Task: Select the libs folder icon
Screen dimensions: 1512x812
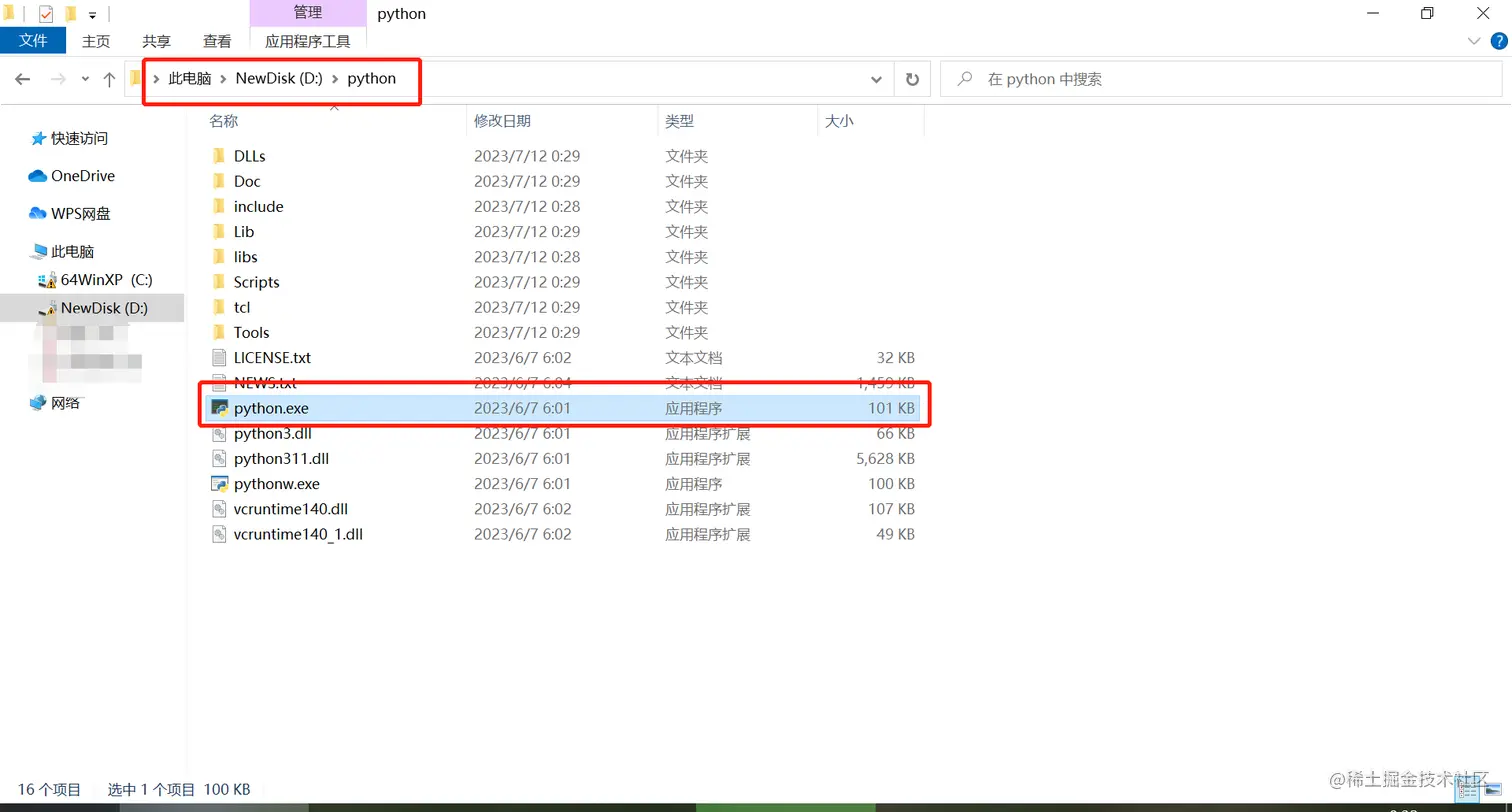Action: pos(220,257)
